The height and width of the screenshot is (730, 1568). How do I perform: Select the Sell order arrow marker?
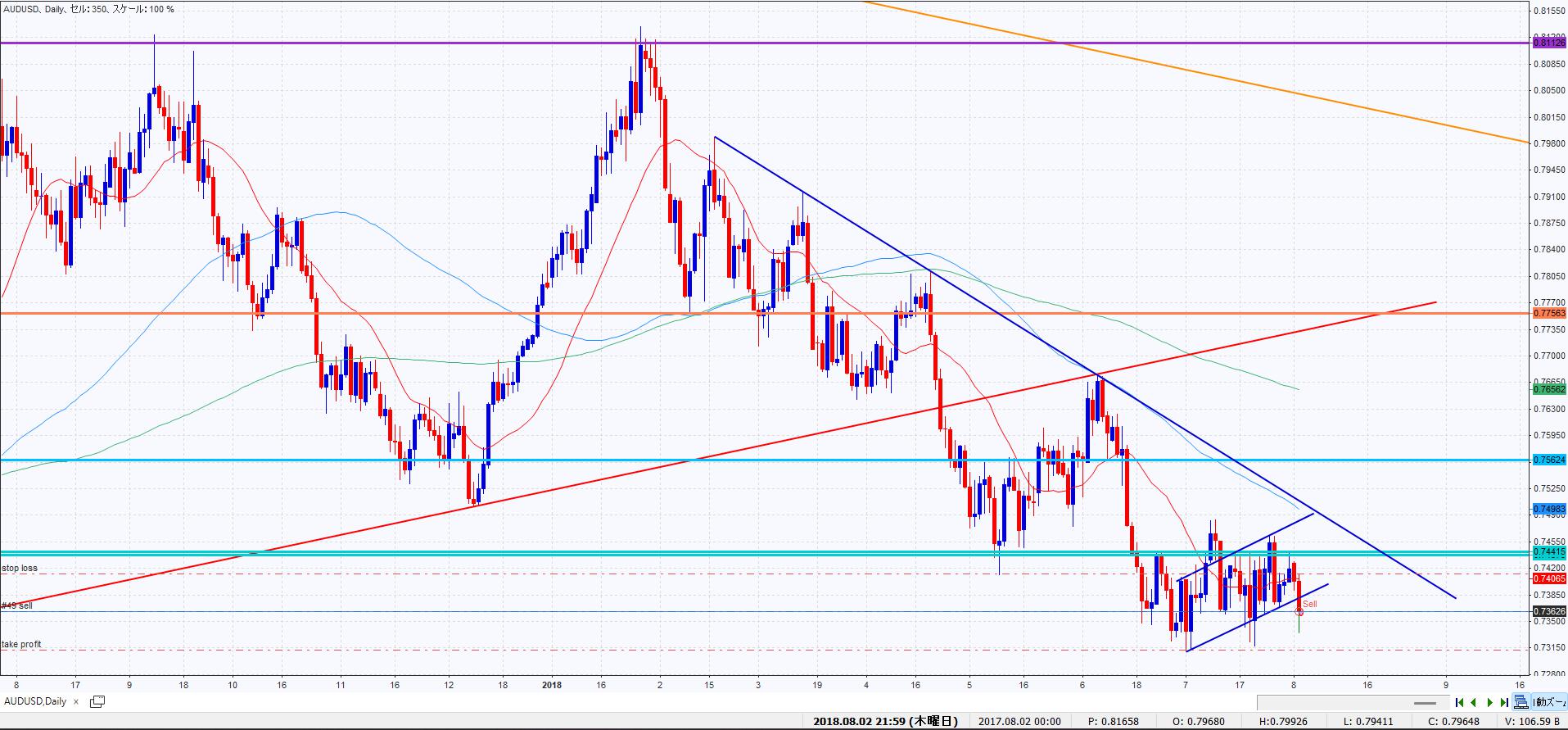click(x=1299, y=611)
